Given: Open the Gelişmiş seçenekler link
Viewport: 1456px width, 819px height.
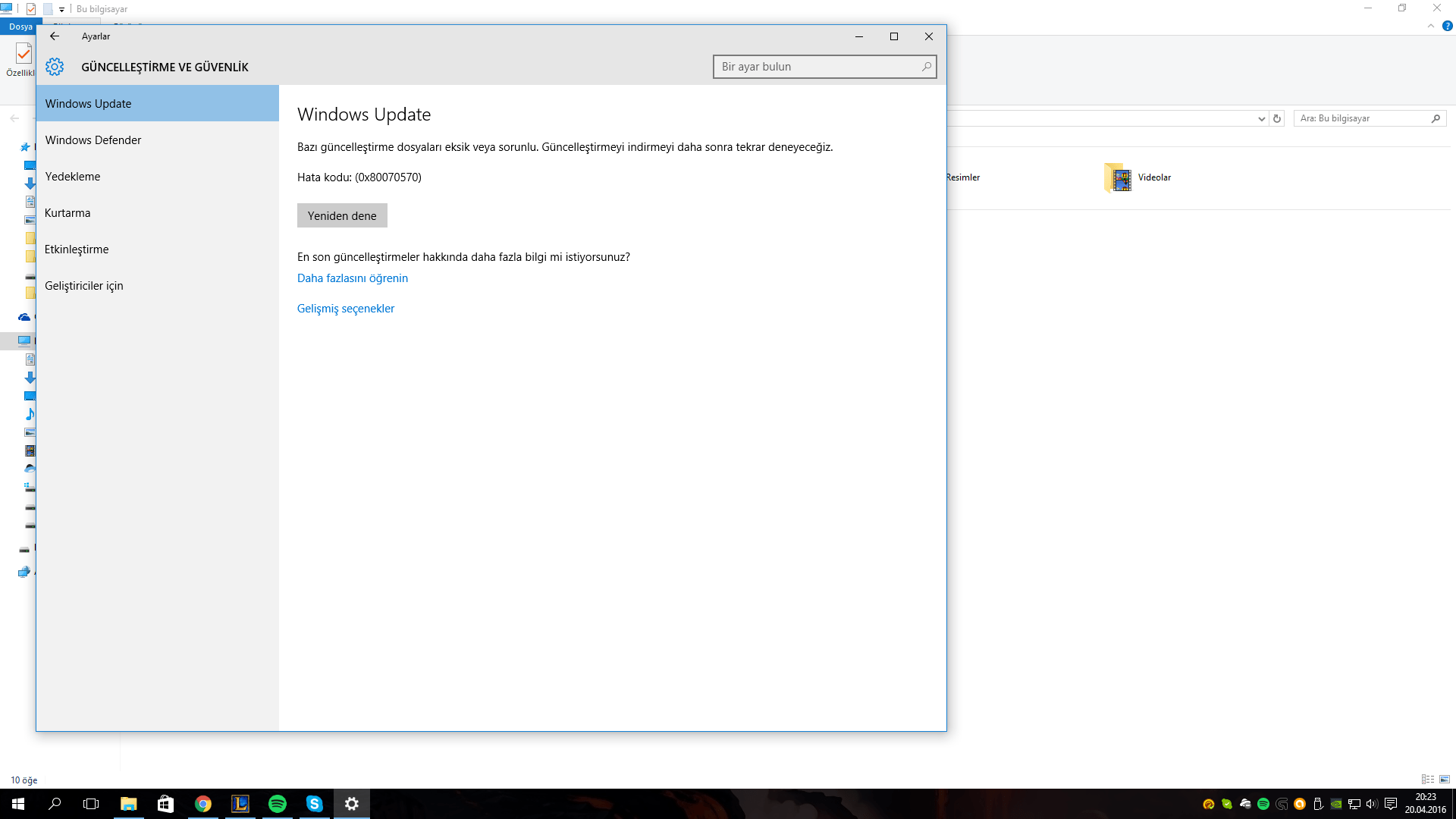Looking at the screenshot, I should (346, 309).
